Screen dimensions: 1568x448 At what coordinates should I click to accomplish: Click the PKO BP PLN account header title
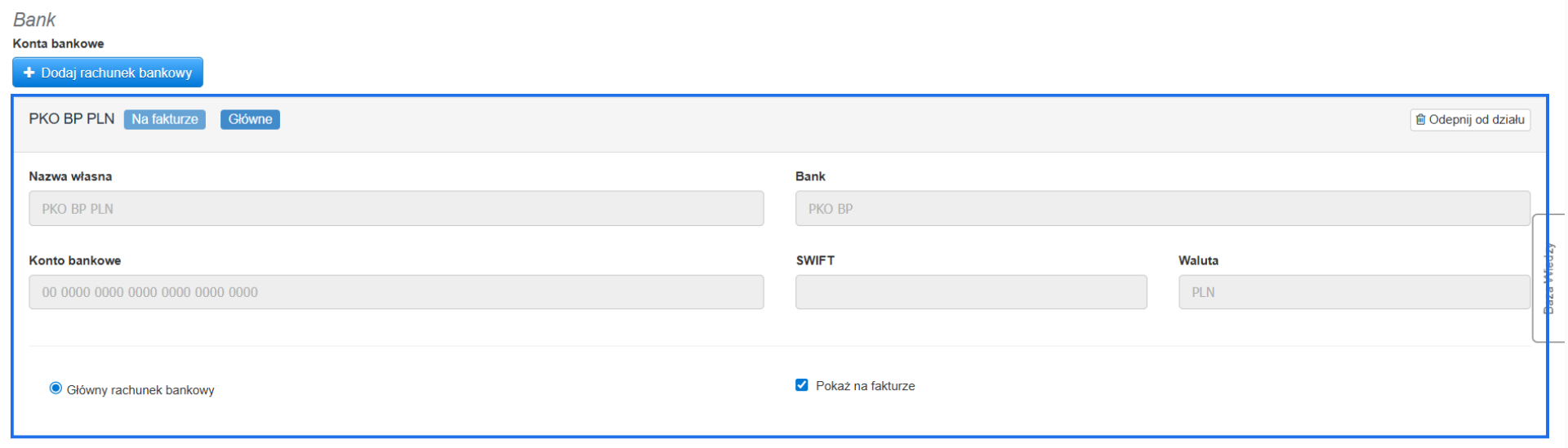[x=72, y=119]
